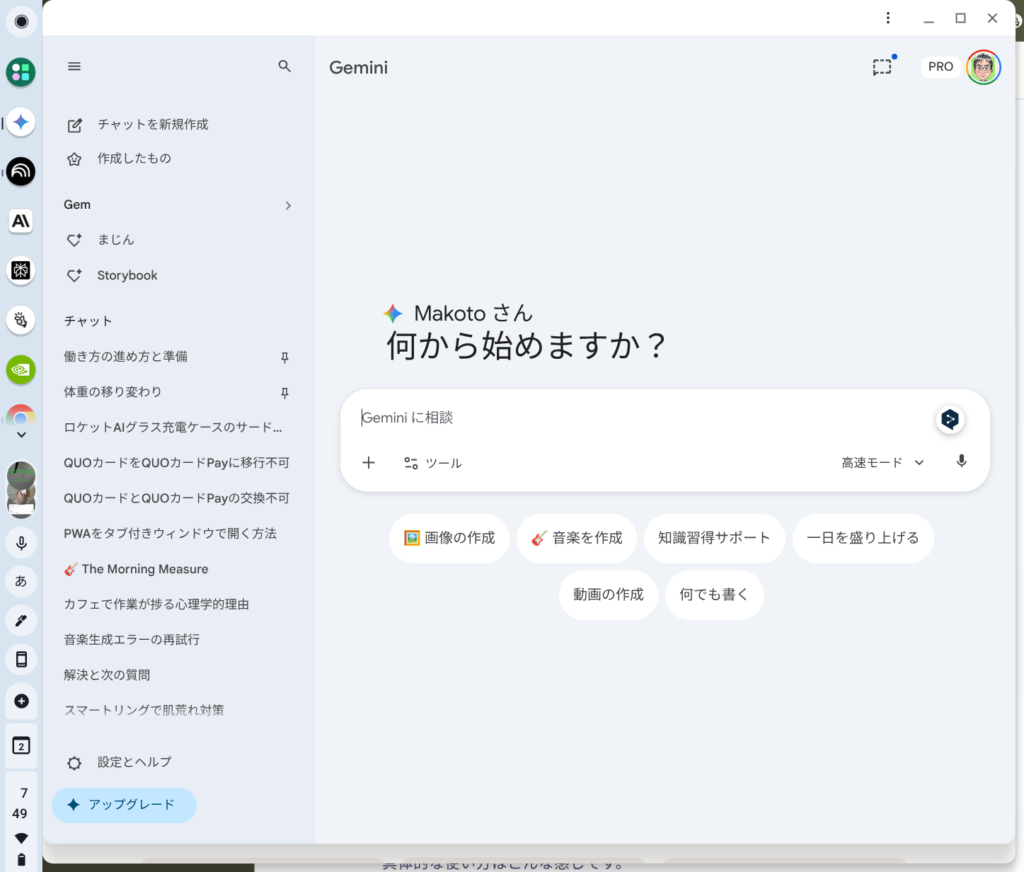Expand the Gem section chevron
Viewport: 1024px width, 872px height.
click(x=288, y=205)
